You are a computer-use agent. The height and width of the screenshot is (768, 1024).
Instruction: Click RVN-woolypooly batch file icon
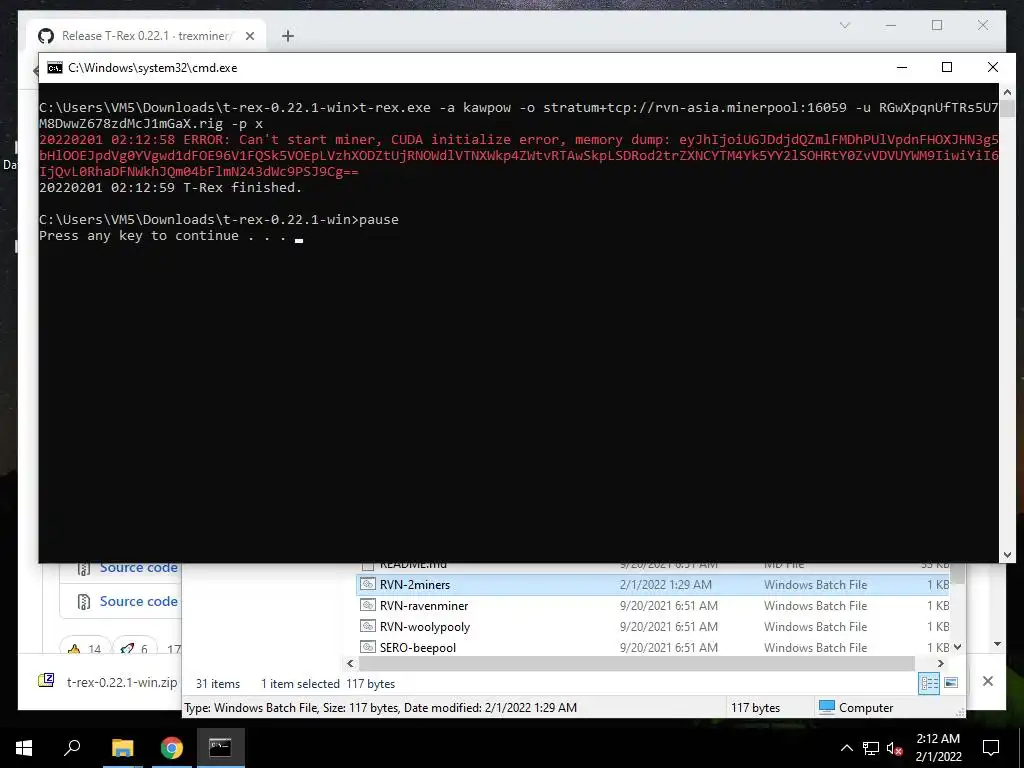pos(368,626)
